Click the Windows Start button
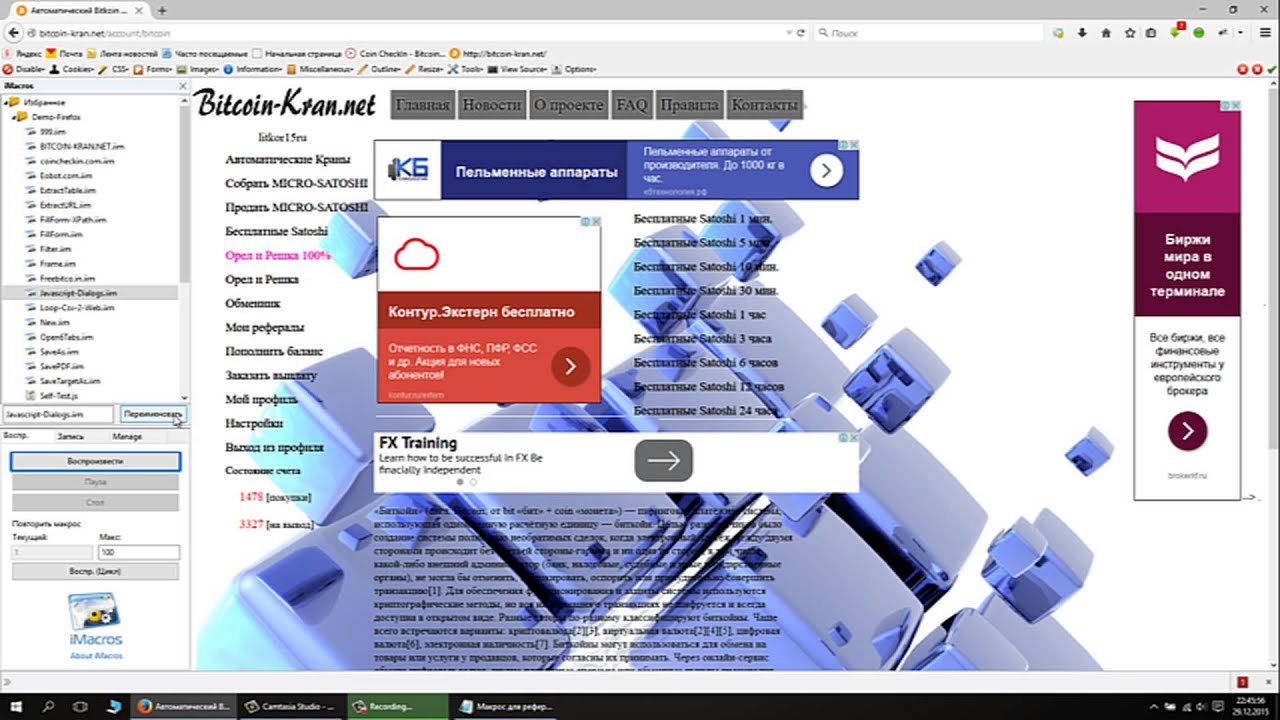This screenshot has width=1280, height=720. pos(15,706)
